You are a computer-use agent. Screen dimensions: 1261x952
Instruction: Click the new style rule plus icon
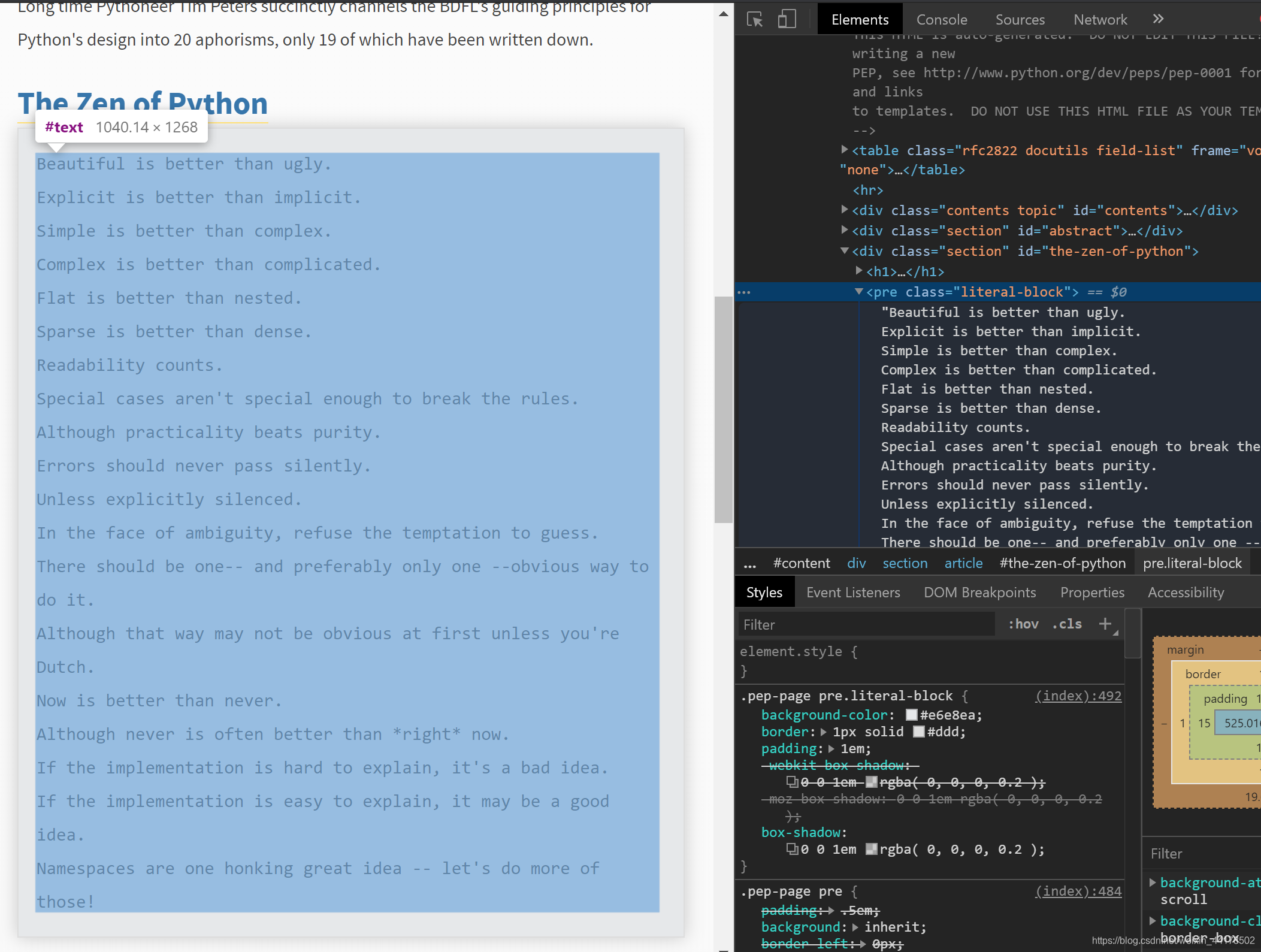tap(1105, 624)
